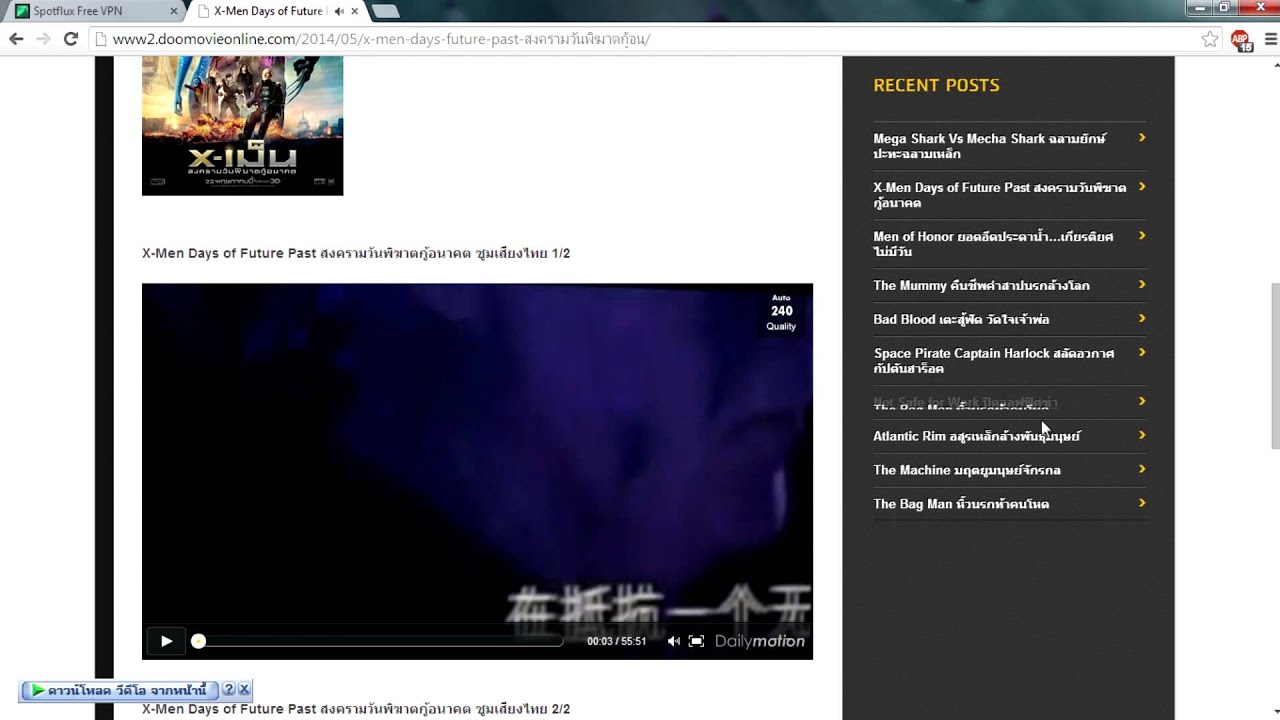Open the Adblock Plus extension icon
The image size is (1280, 720).
point(1241,40)
